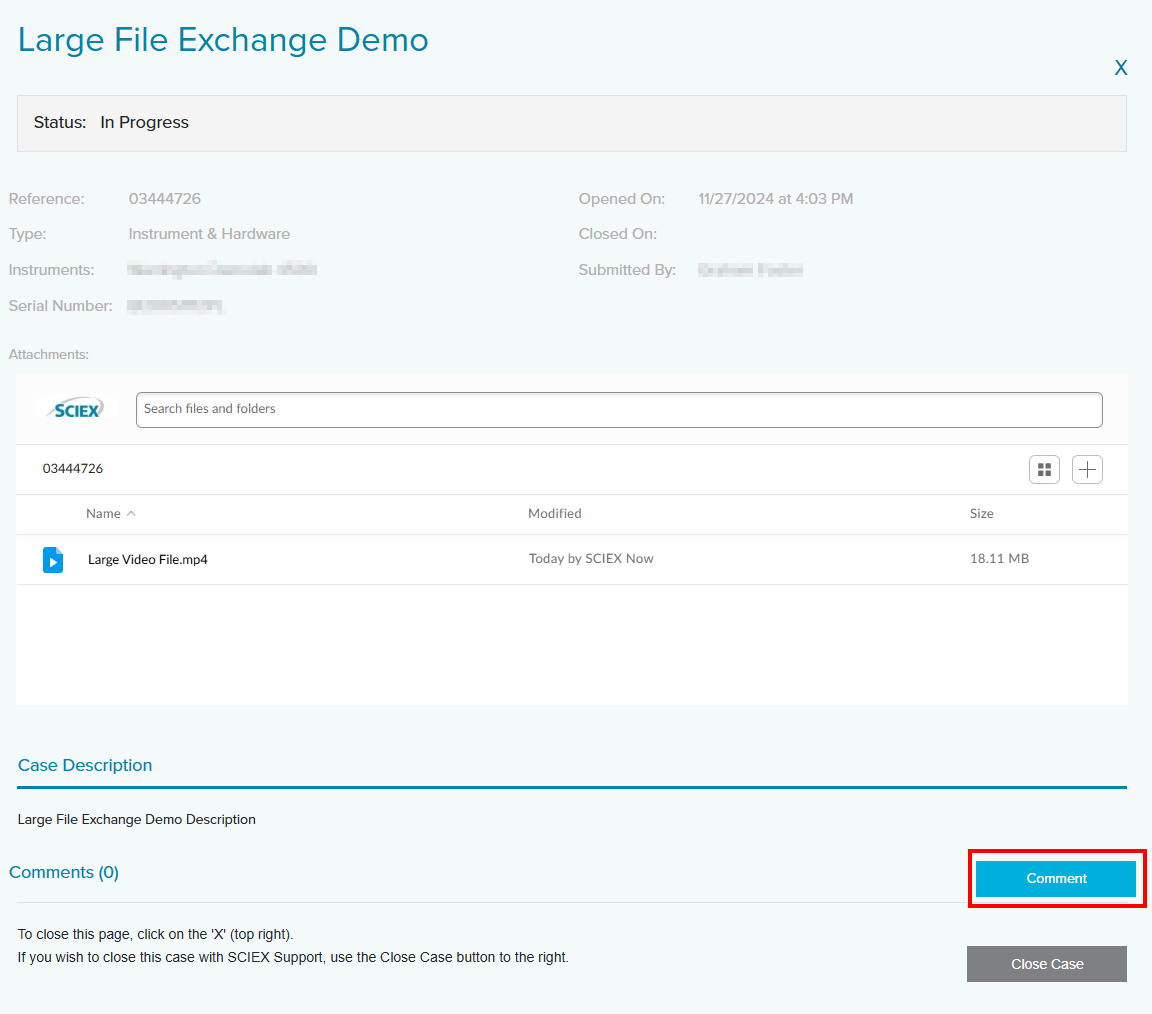Sort attachments by Size column

click(x=981, y=514)
